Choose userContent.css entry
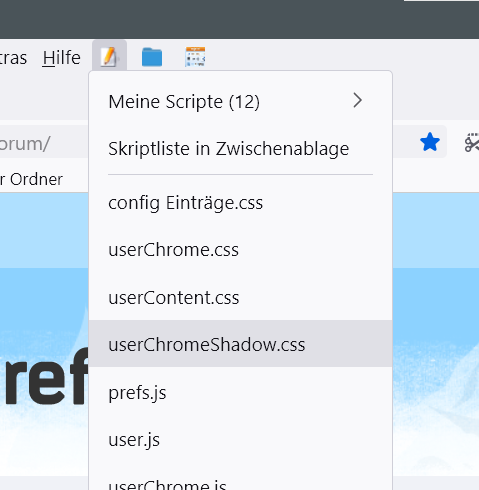The image size is (479, 490). tap(240, 297)
